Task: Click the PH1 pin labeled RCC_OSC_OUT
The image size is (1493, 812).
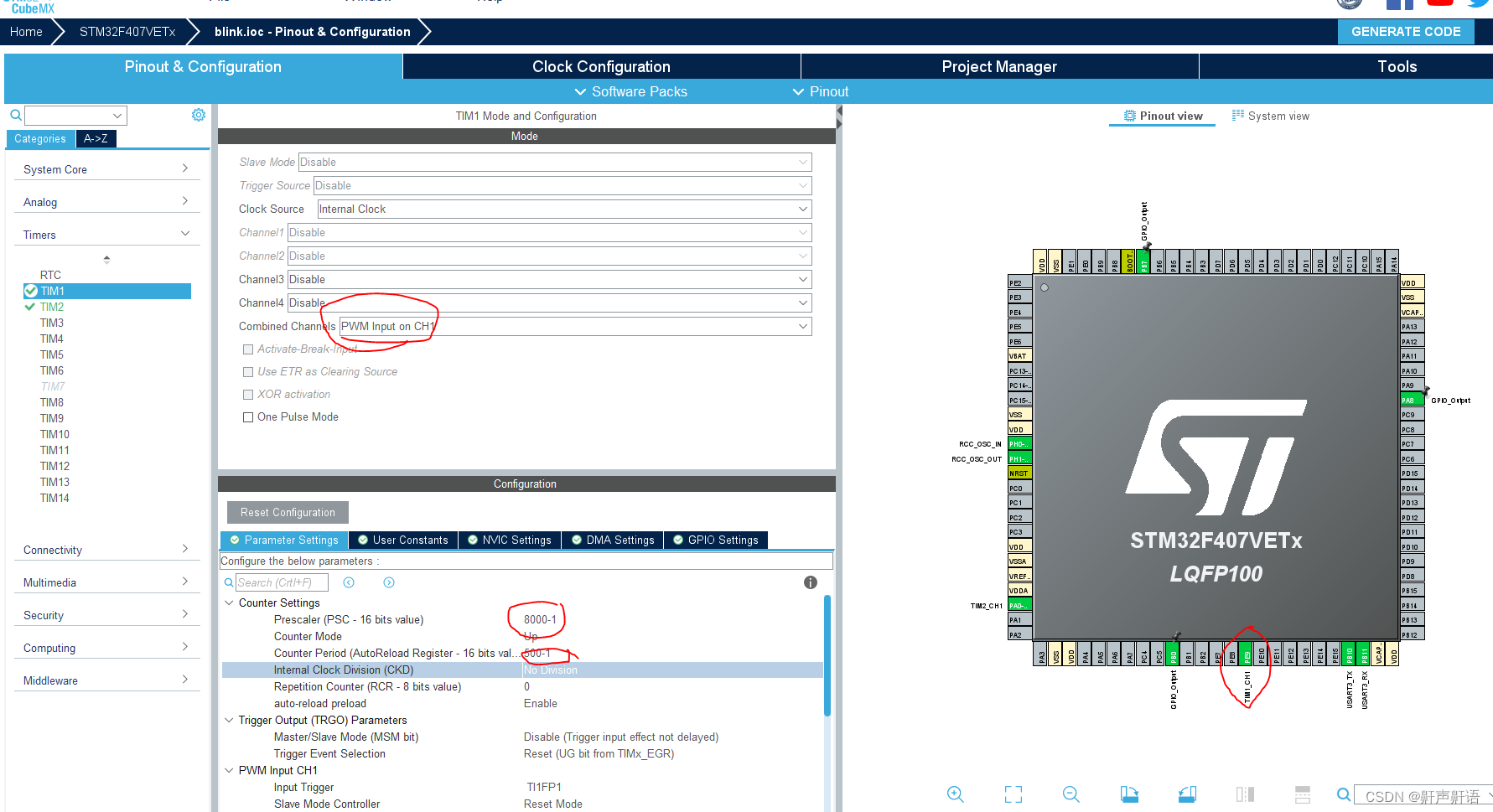Action: tap(1019, 459)
